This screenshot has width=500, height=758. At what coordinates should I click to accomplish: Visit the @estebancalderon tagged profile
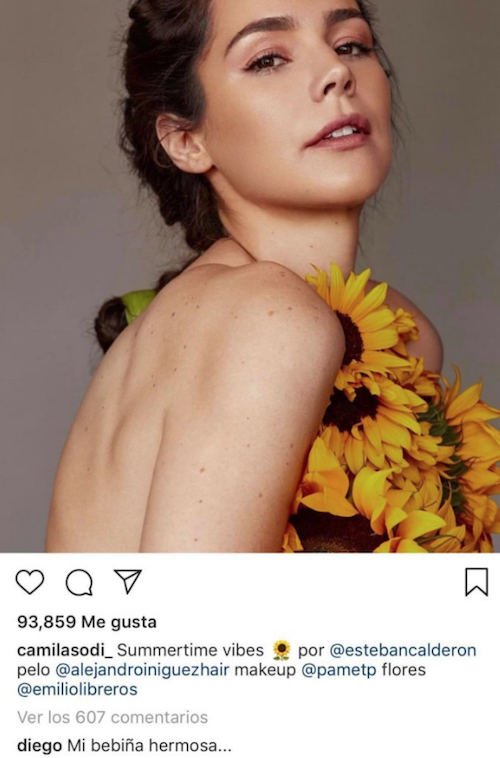point(403,650)
